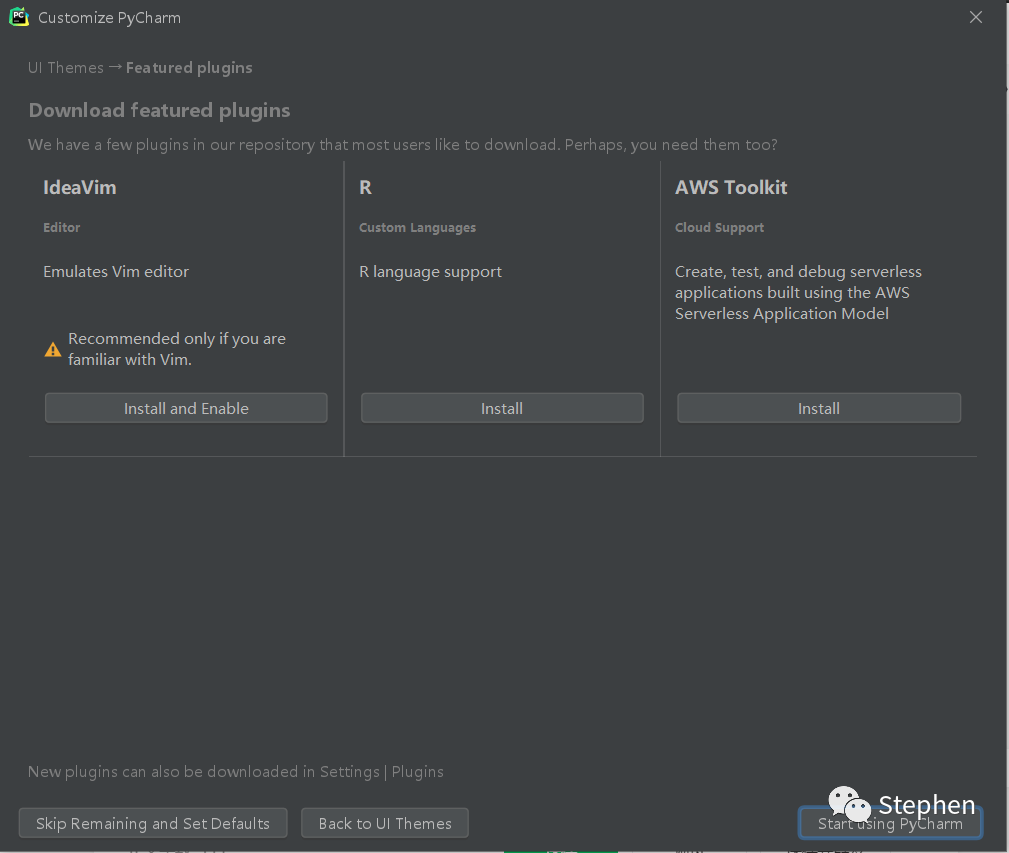Click the Cloud Support category label

pyautogui.click(x=719, y=228)
